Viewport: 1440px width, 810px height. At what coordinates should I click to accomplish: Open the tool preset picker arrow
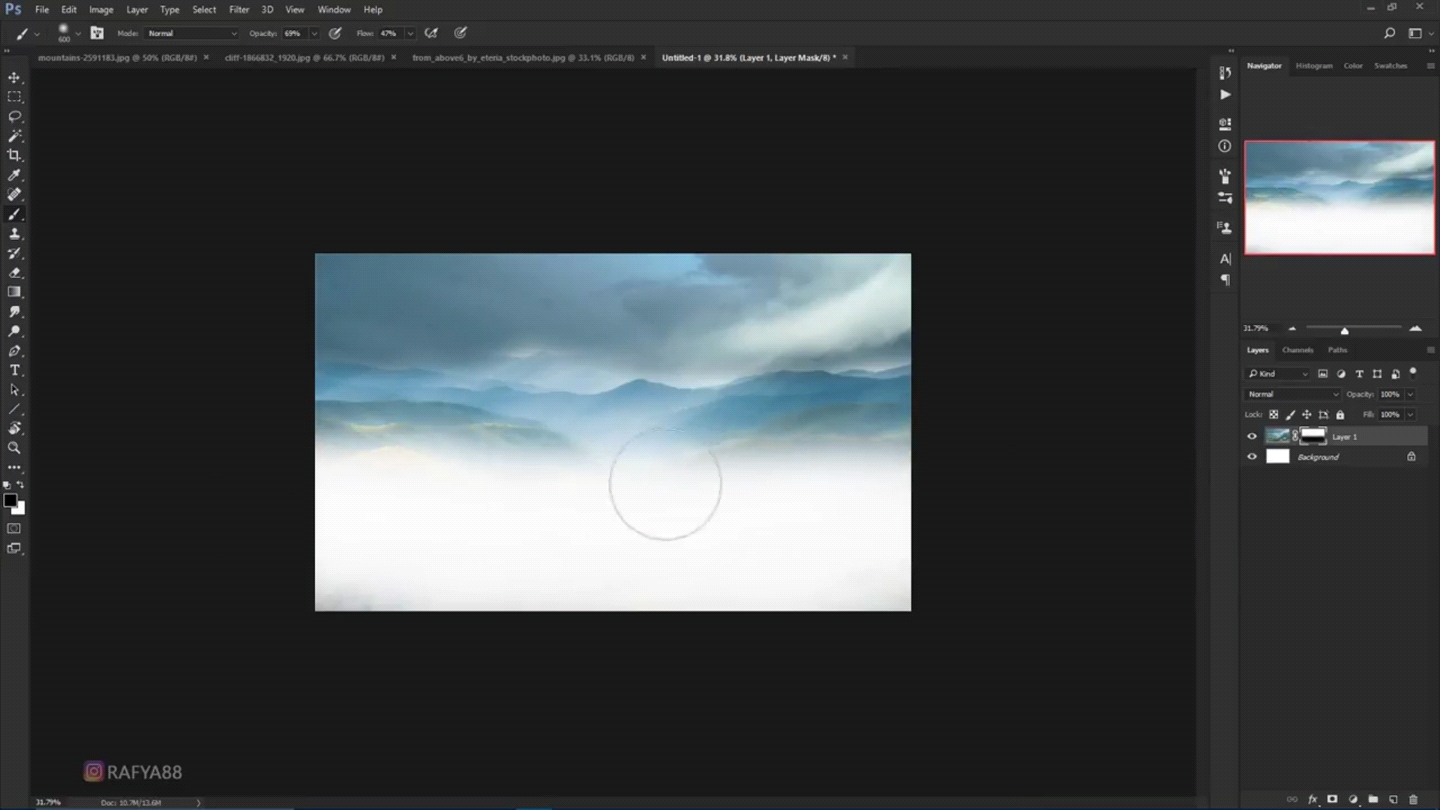(x=37, y=33)
